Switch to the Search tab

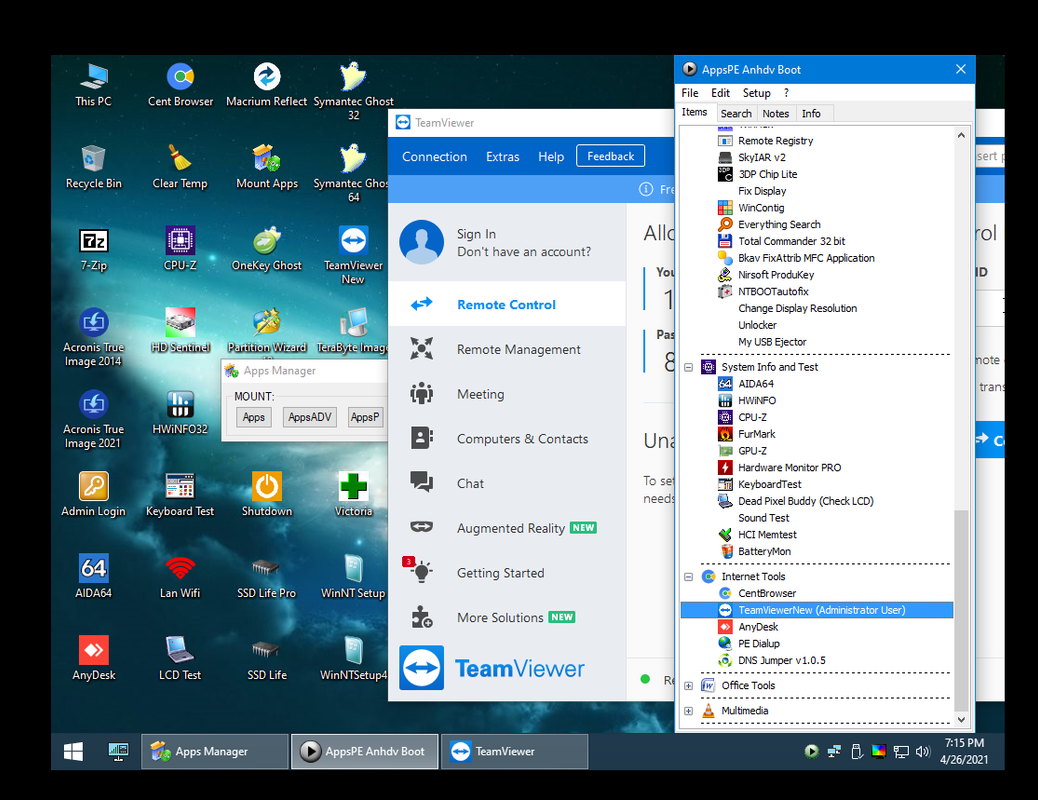pos(736,113)
